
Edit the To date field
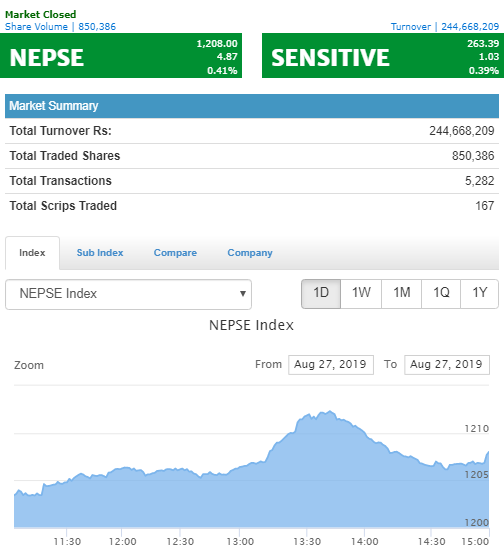point(447,365)
